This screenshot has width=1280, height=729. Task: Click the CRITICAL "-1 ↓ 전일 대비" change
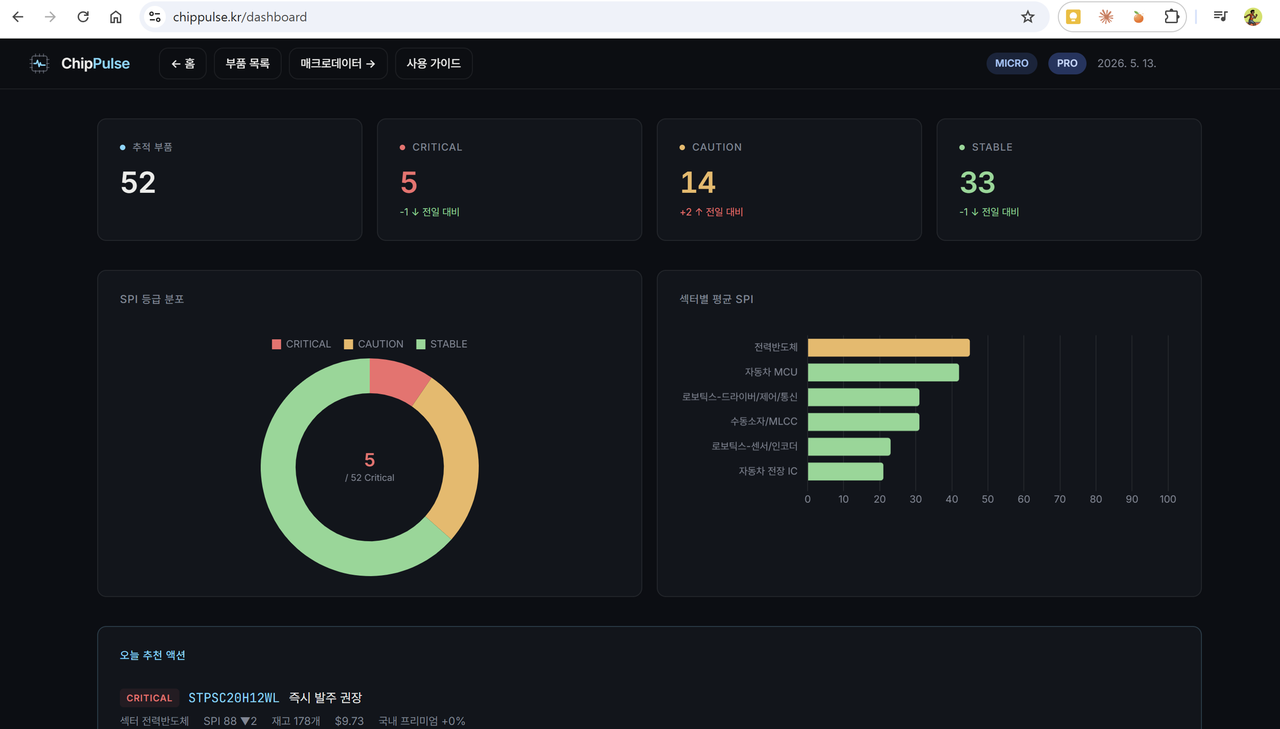tap(430, 212)
